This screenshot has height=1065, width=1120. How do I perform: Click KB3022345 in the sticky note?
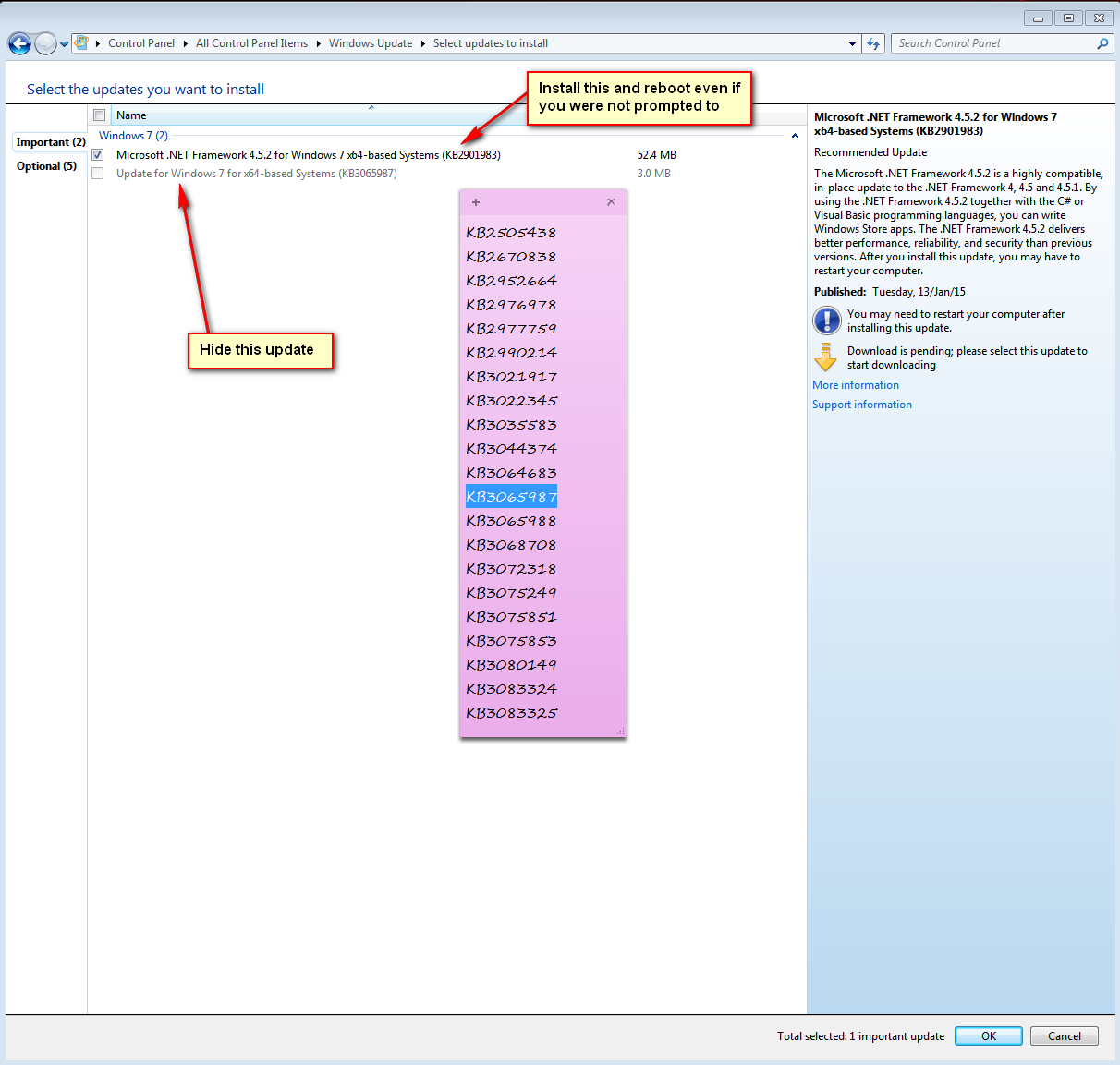[x=511, y=401]
